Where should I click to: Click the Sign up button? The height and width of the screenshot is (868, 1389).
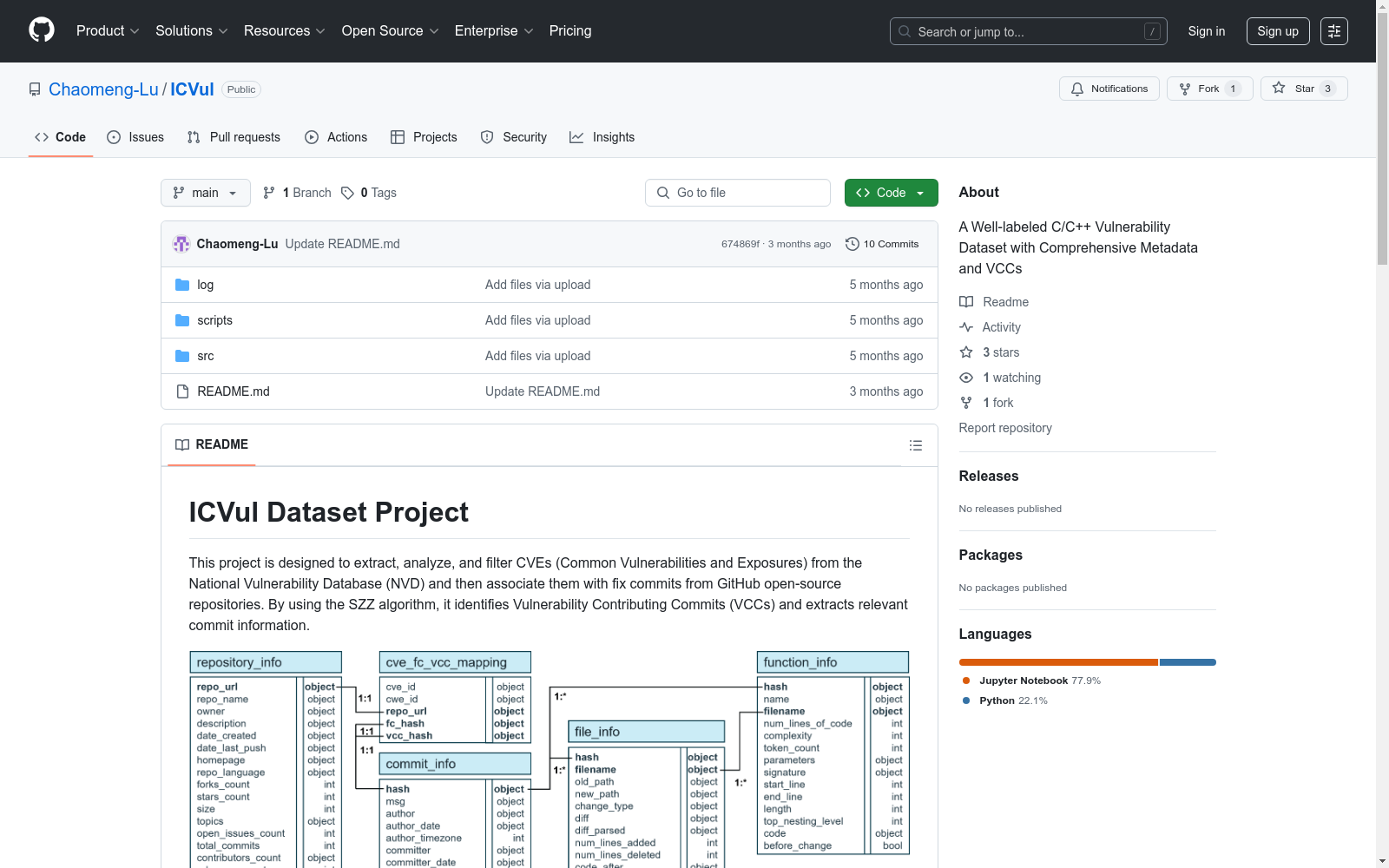1278,31
